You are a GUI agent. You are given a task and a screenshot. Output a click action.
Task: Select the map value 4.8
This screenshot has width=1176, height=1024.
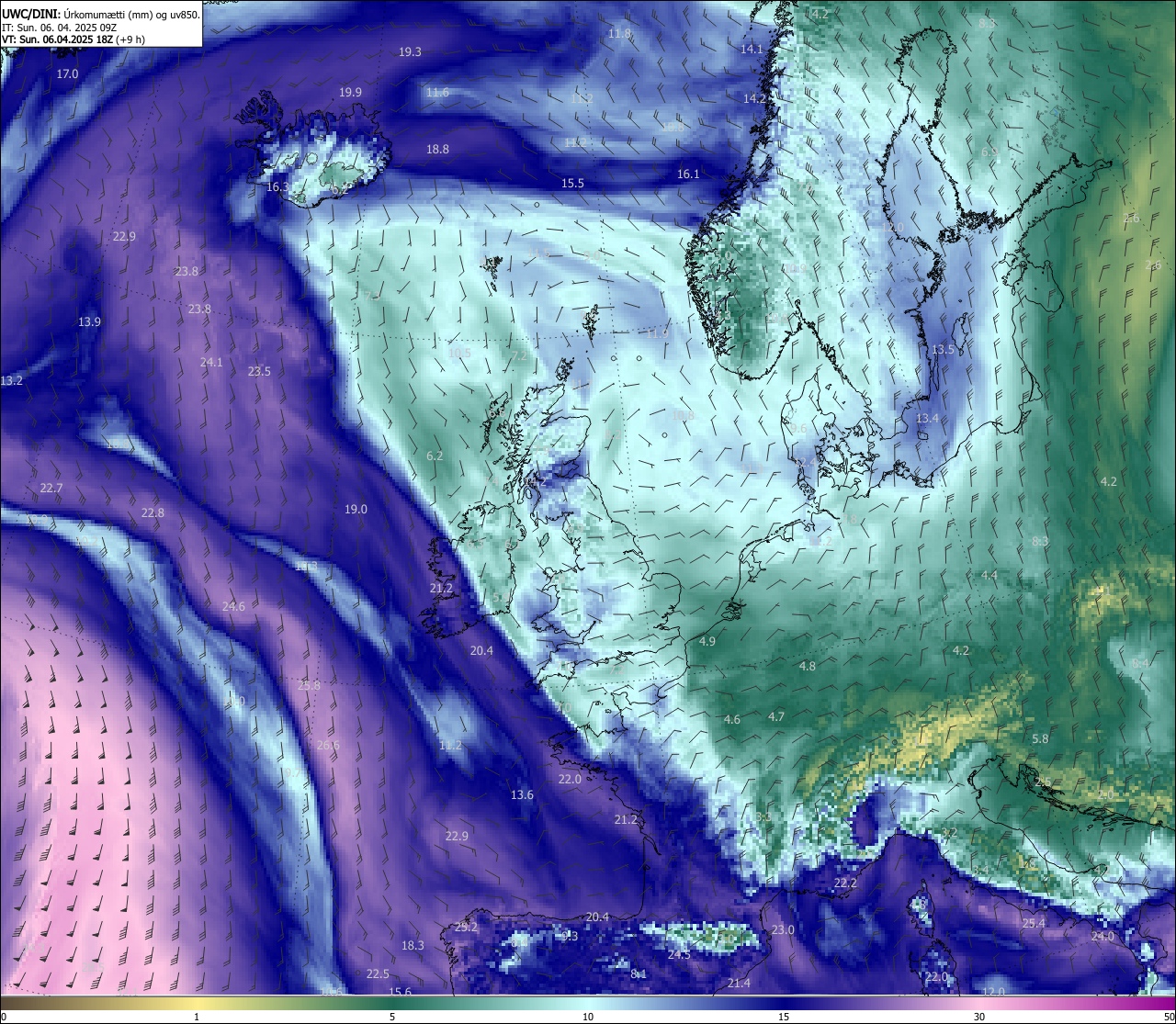tap(807, 667)
